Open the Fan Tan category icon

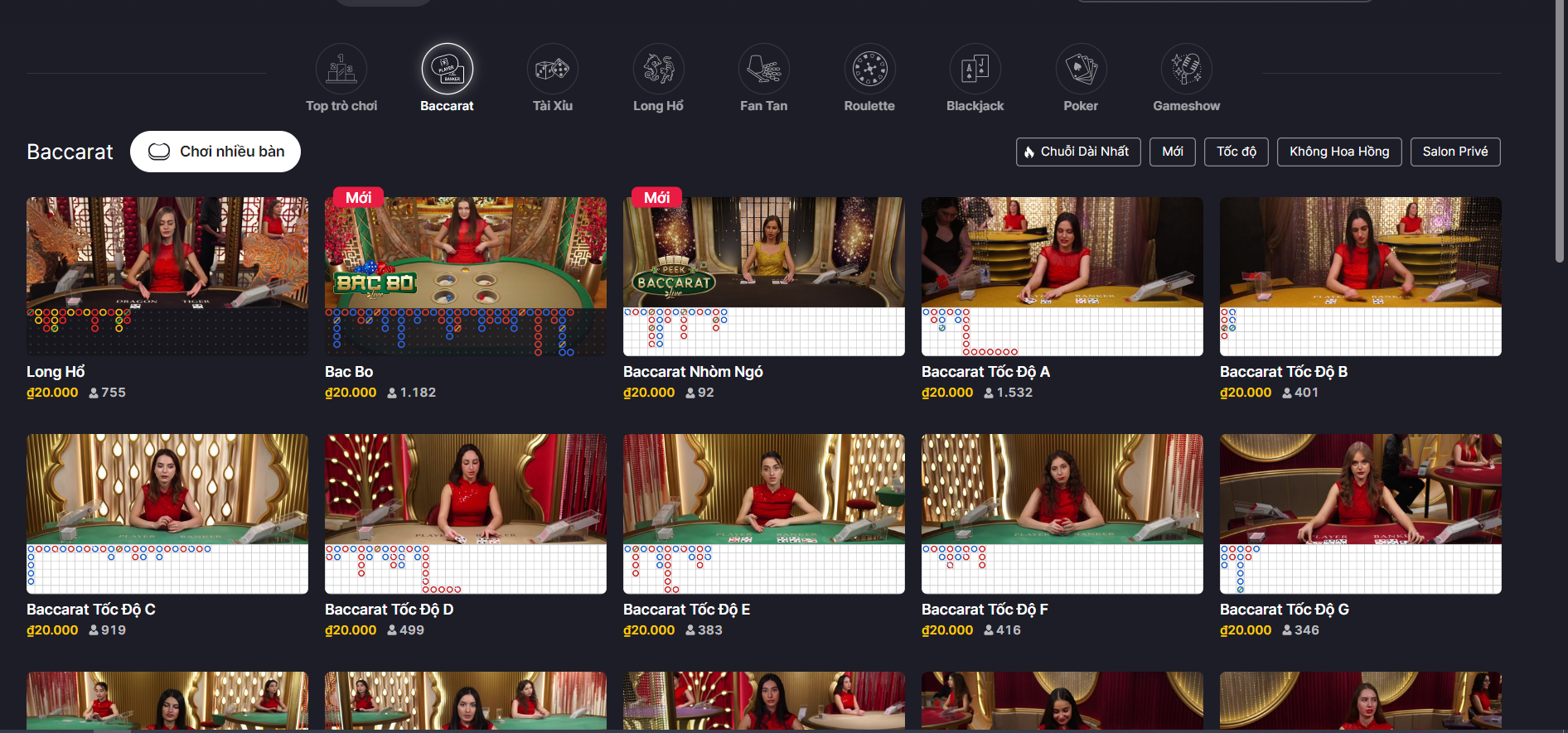coord(764,69)
